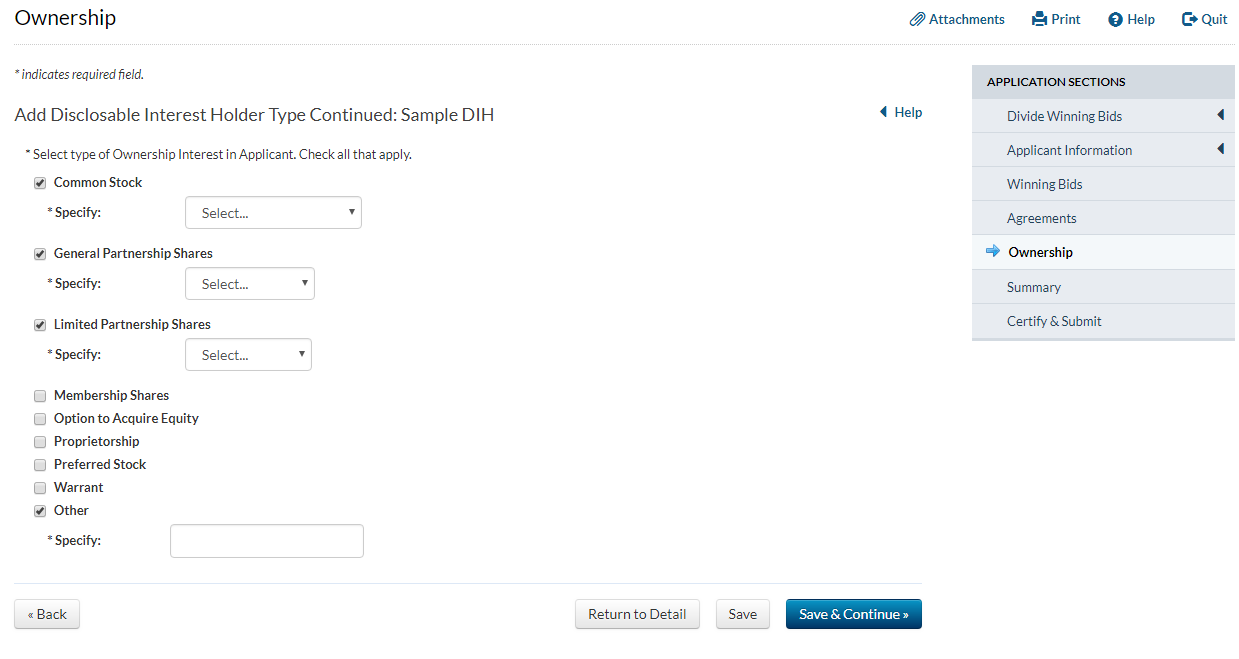Open the Limited Partnership Shares Specify dropdown
The width and height of the screenshot is (1239, 659).
click(248, 355)
